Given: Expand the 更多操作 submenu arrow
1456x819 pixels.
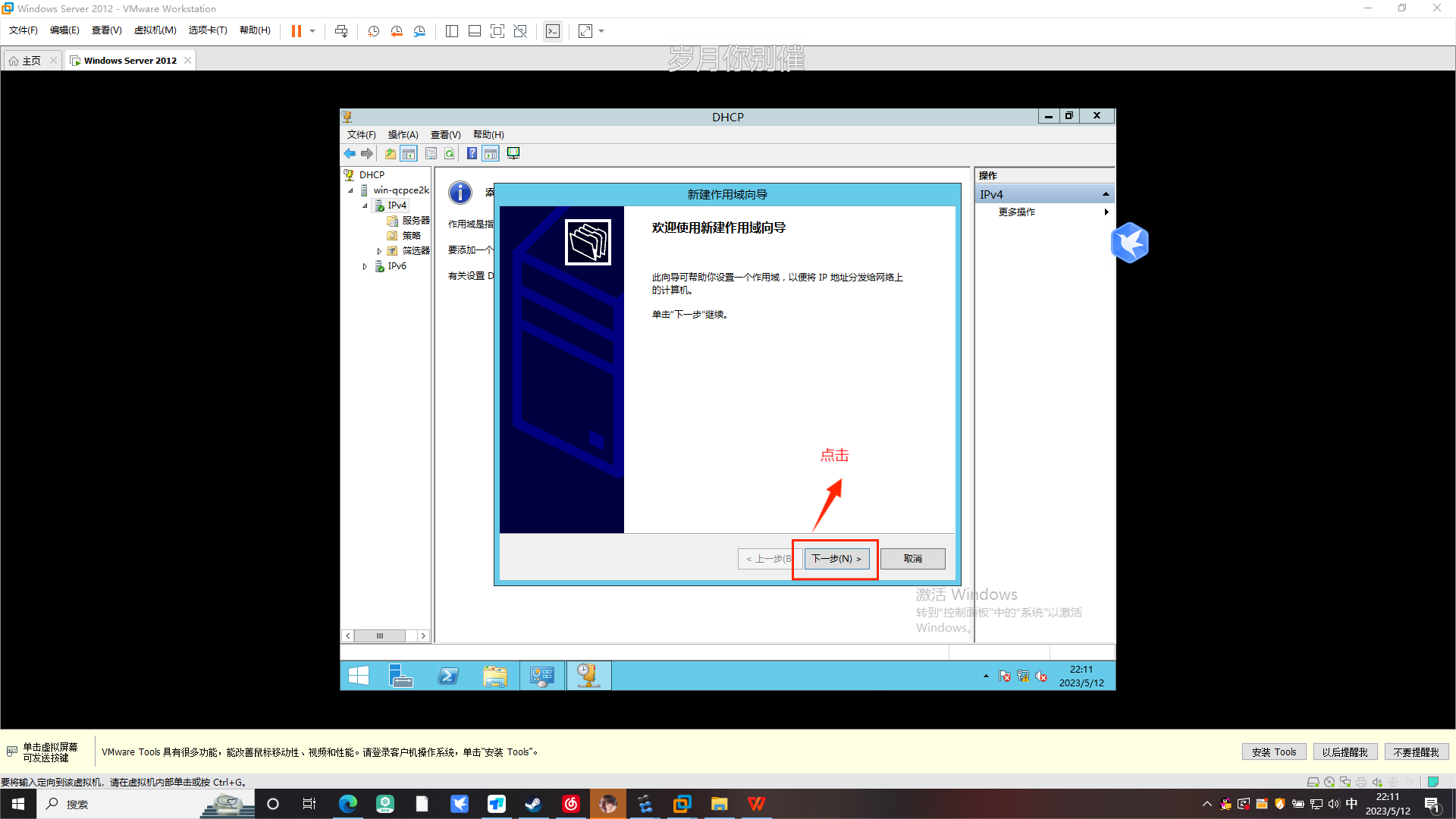Looking at the screenshot, I should click(x=1106, y=212).
